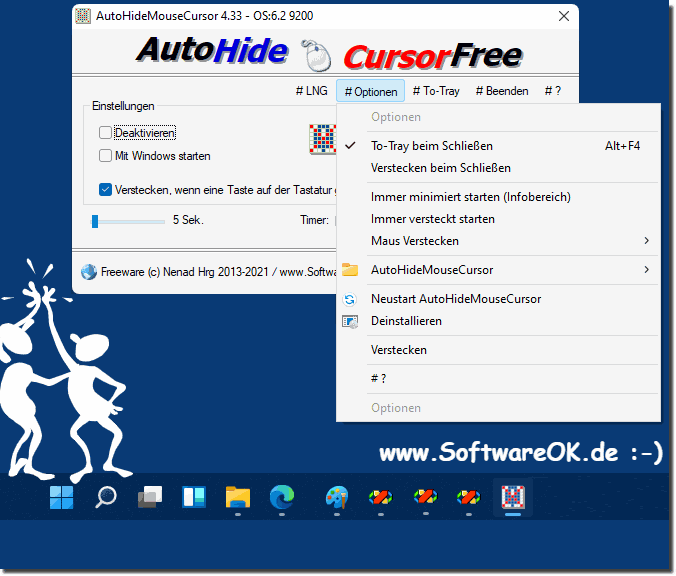Screen dimensions: 676x576
Task: Select Verstecken menu entry
Action: pyautogui.click(x=498, y=350)
